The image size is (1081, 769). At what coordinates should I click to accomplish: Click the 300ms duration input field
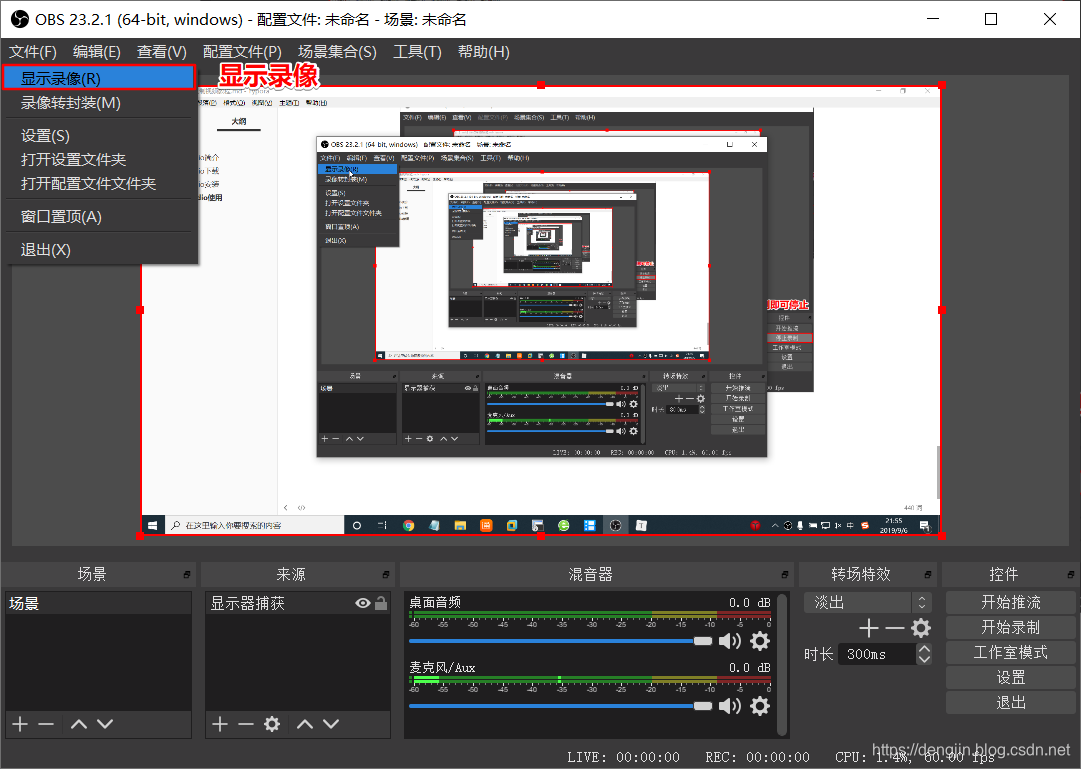877,654
